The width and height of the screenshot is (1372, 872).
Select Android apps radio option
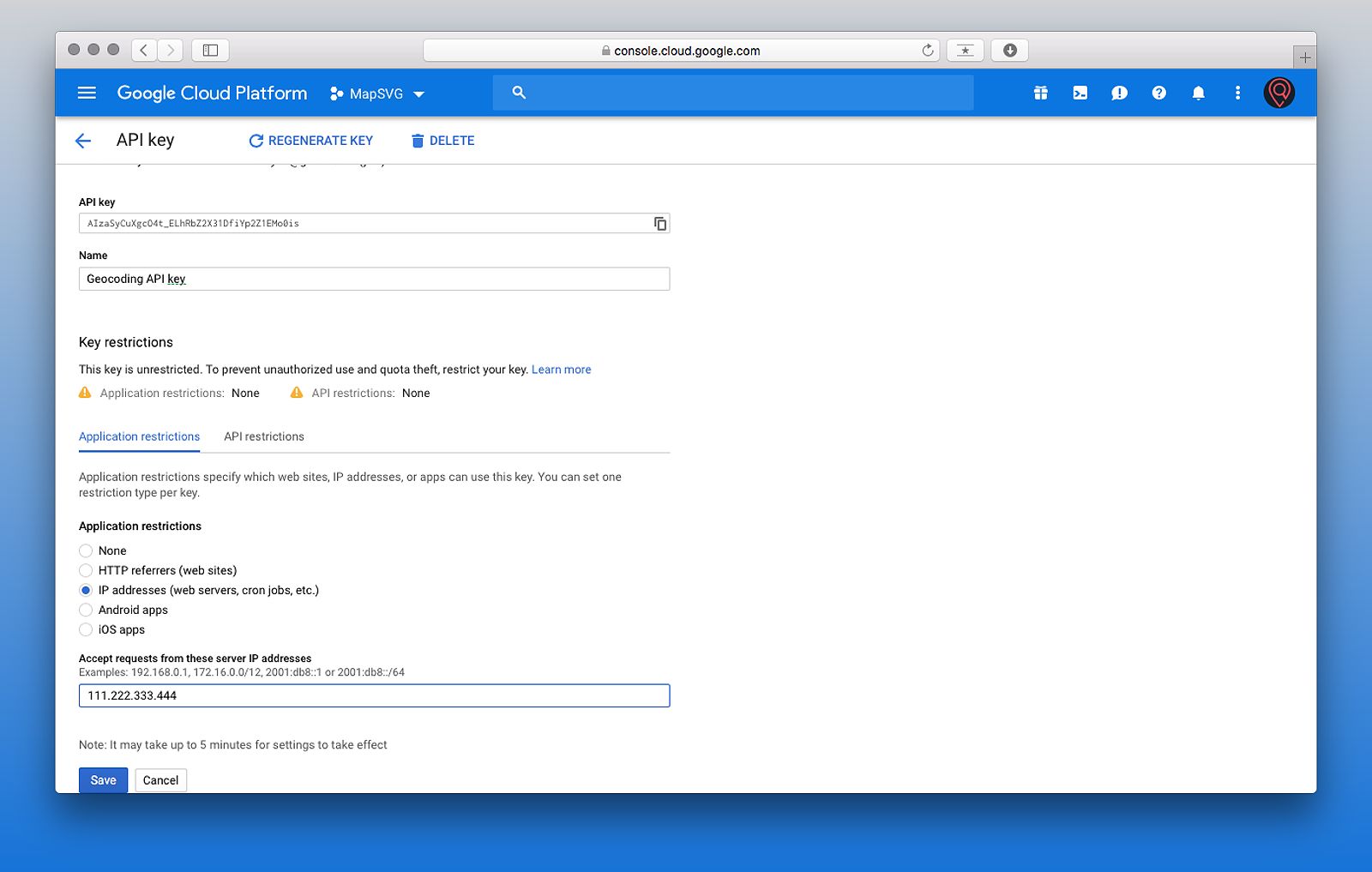point(86,610)
